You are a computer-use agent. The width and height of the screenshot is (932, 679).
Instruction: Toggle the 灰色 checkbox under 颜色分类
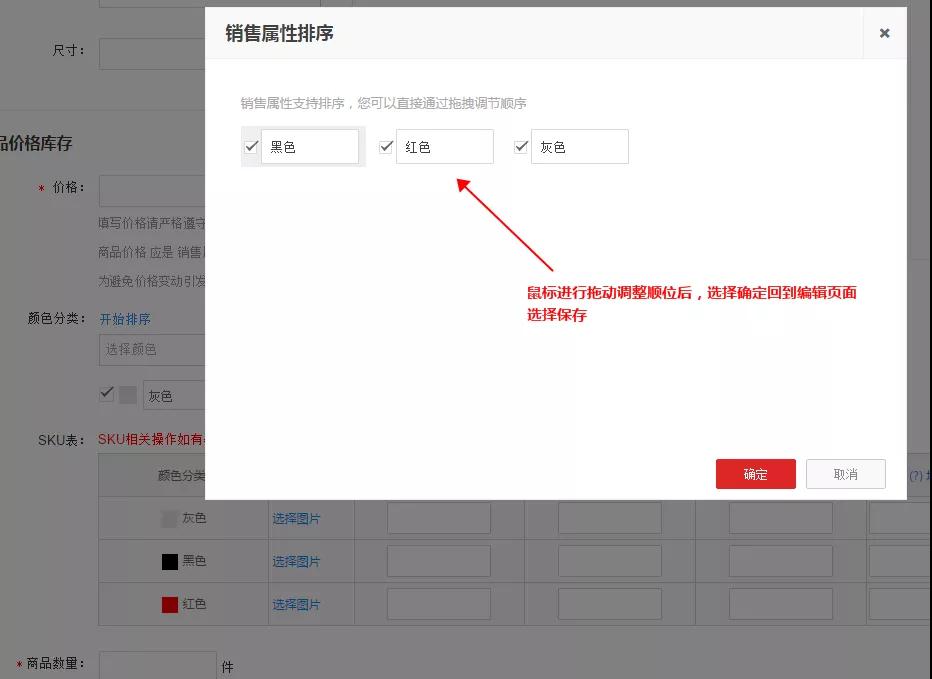[x=105, y=393]
